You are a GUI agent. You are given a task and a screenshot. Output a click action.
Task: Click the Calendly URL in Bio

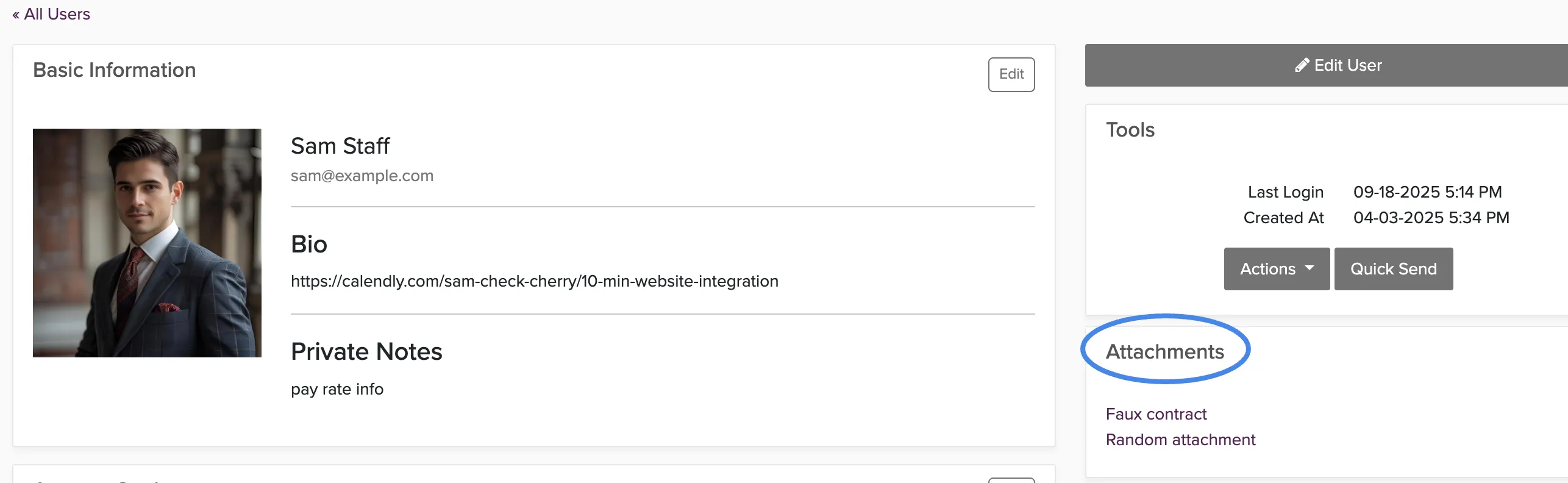[534, 281]
